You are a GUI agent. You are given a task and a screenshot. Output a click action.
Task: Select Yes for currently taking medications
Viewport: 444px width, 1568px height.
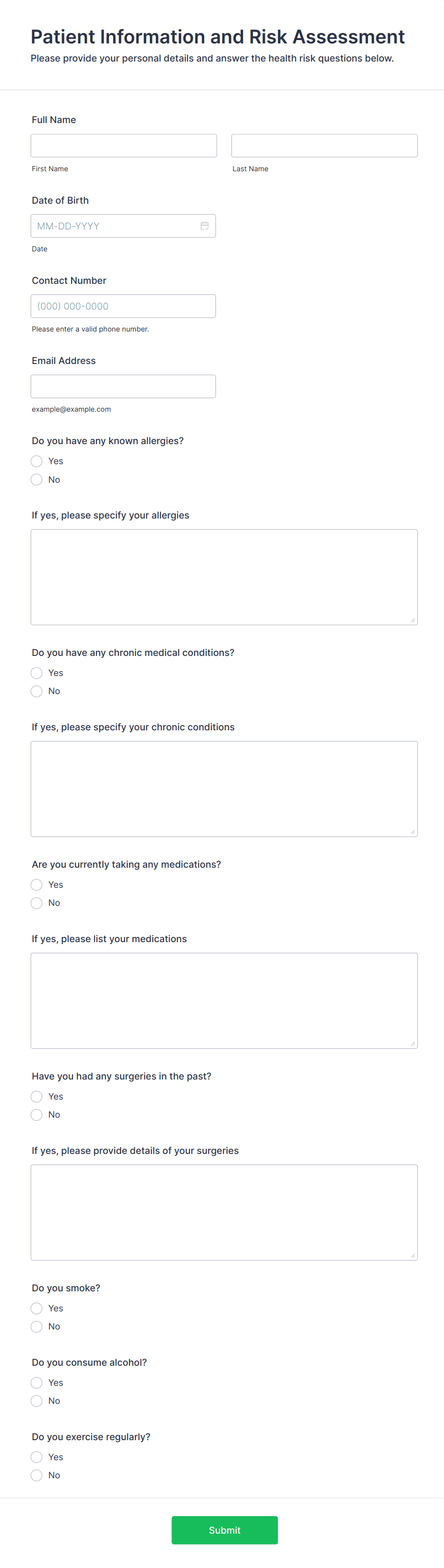click(x=37, y=884)
